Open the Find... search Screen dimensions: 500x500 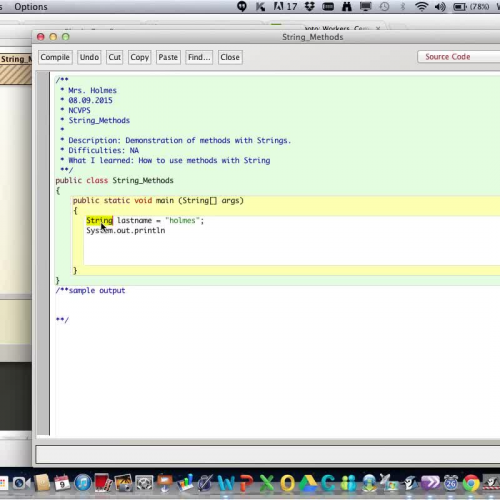(199, 57)
